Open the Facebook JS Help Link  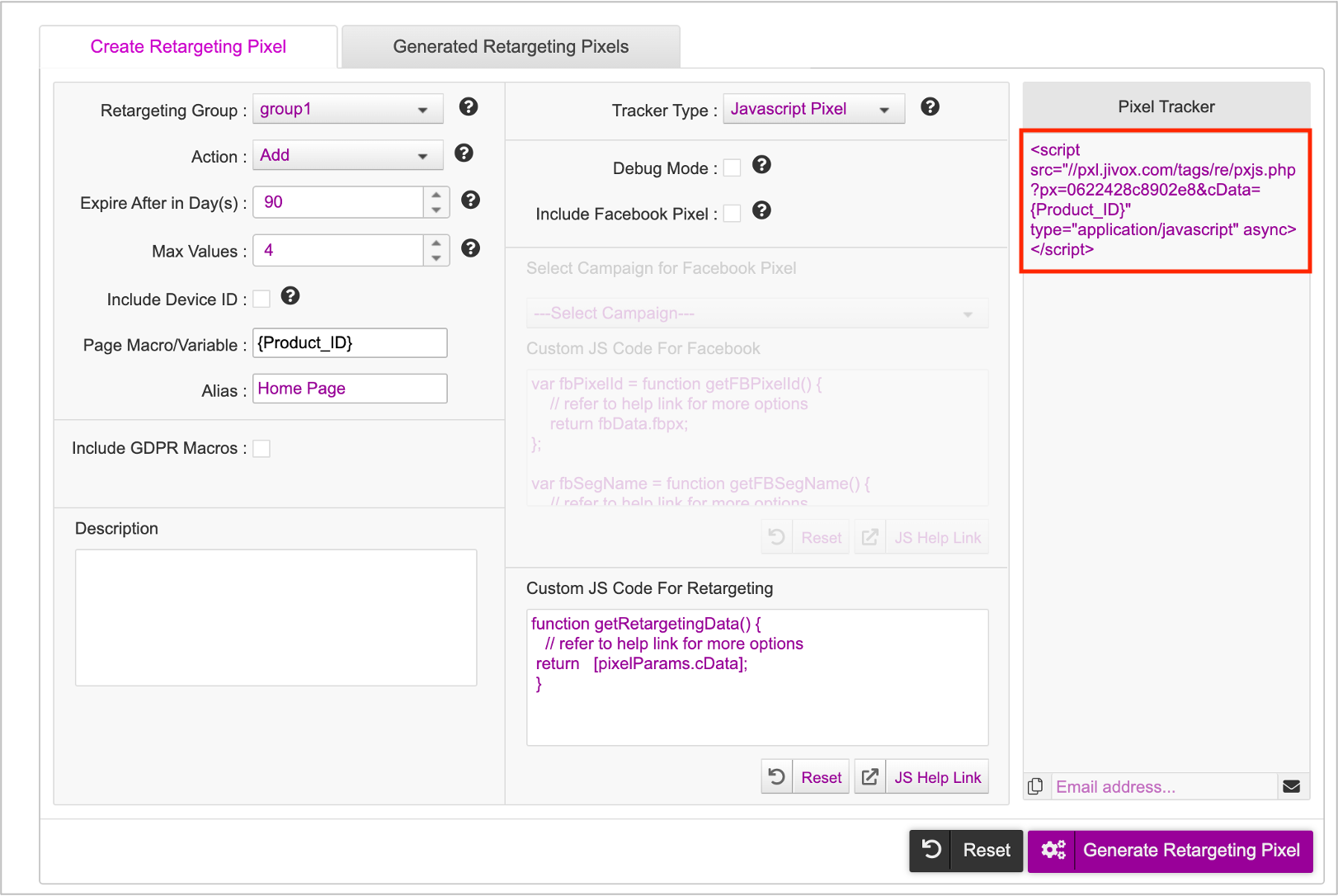pyautogui.click(x=921, y=537)
